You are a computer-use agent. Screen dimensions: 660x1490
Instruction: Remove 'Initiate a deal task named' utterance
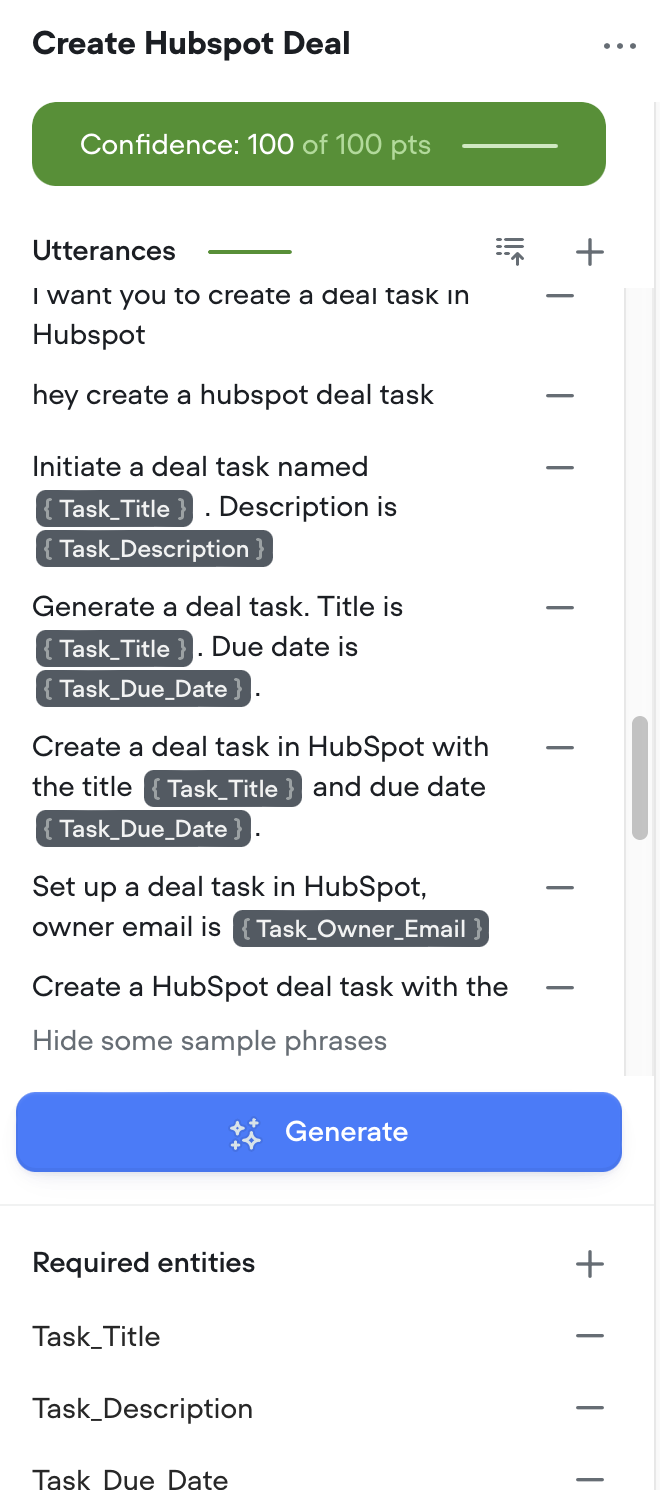[560, 467]
